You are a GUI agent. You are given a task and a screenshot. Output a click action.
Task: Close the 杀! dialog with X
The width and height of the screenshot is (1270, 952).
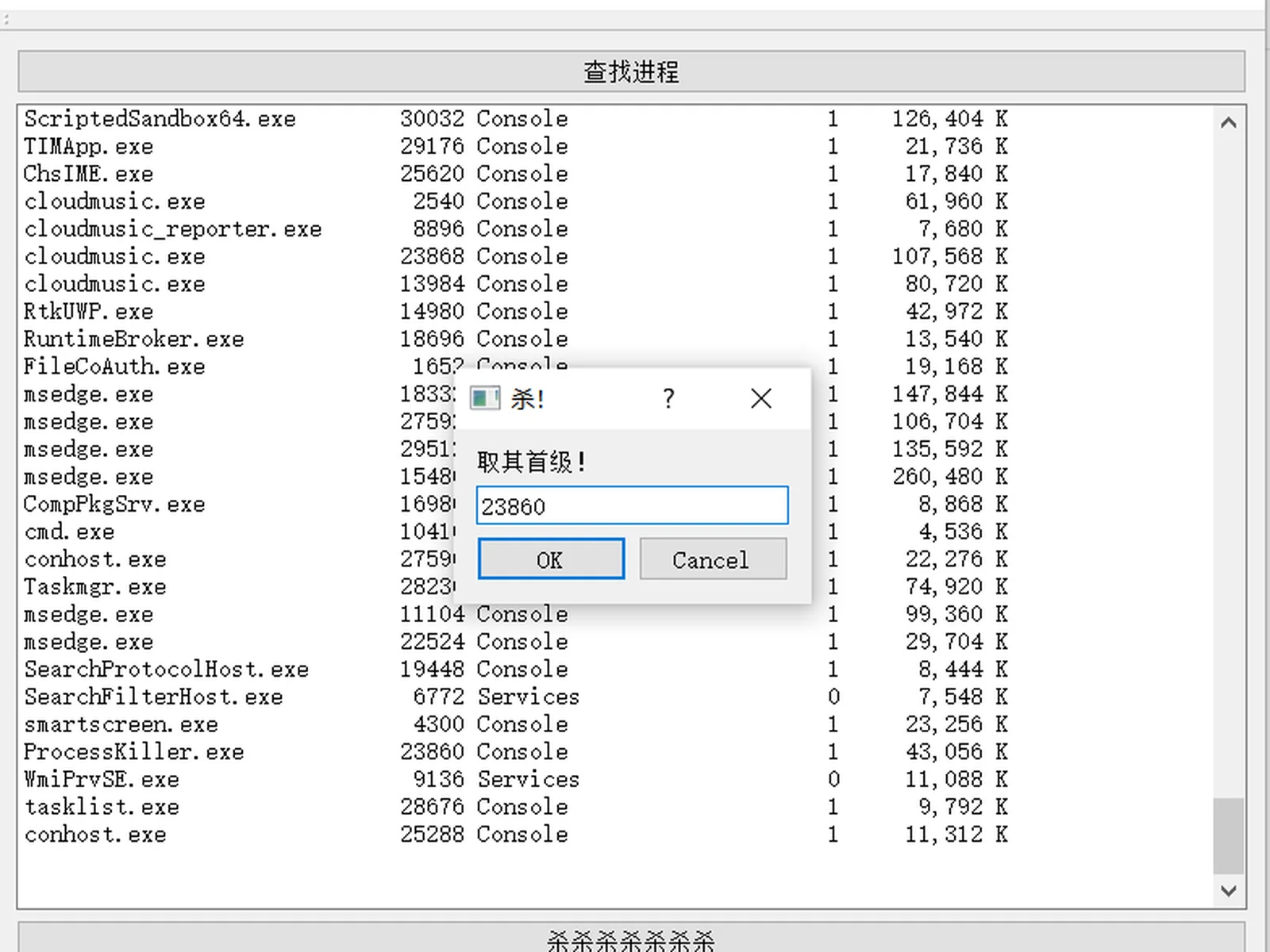click(761, 397)
